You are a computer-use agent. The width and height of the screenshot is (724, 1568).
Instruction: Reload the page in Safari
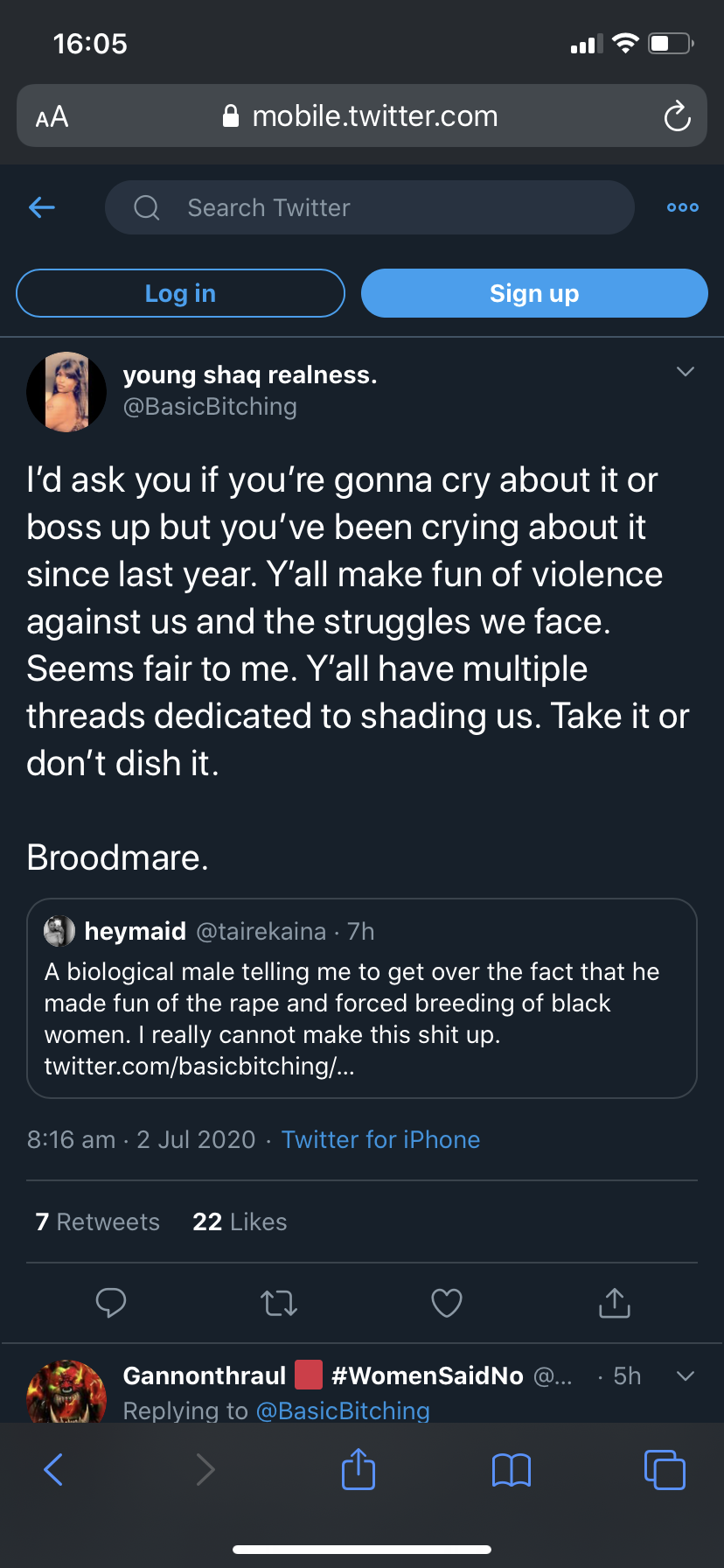(x=677, y=116)
